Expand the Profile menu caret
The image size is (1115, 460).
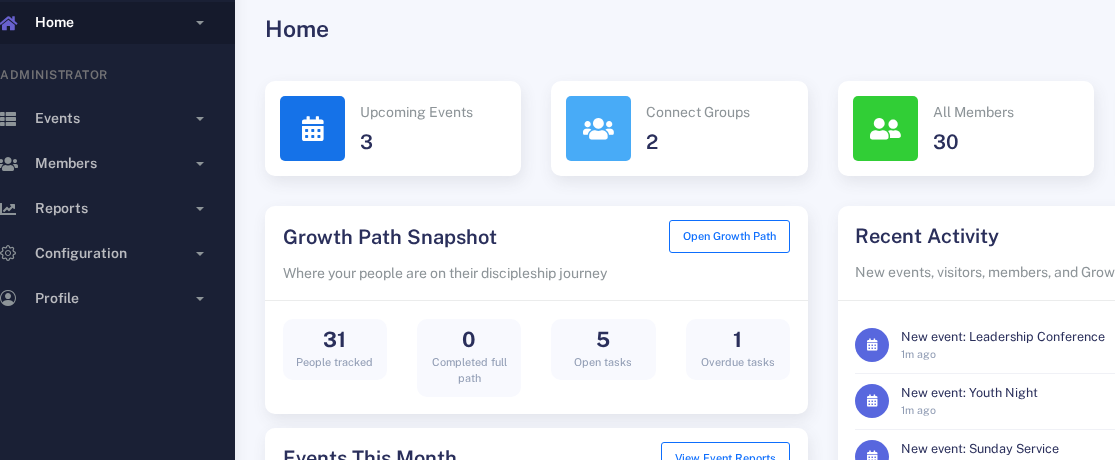[200, 298]
